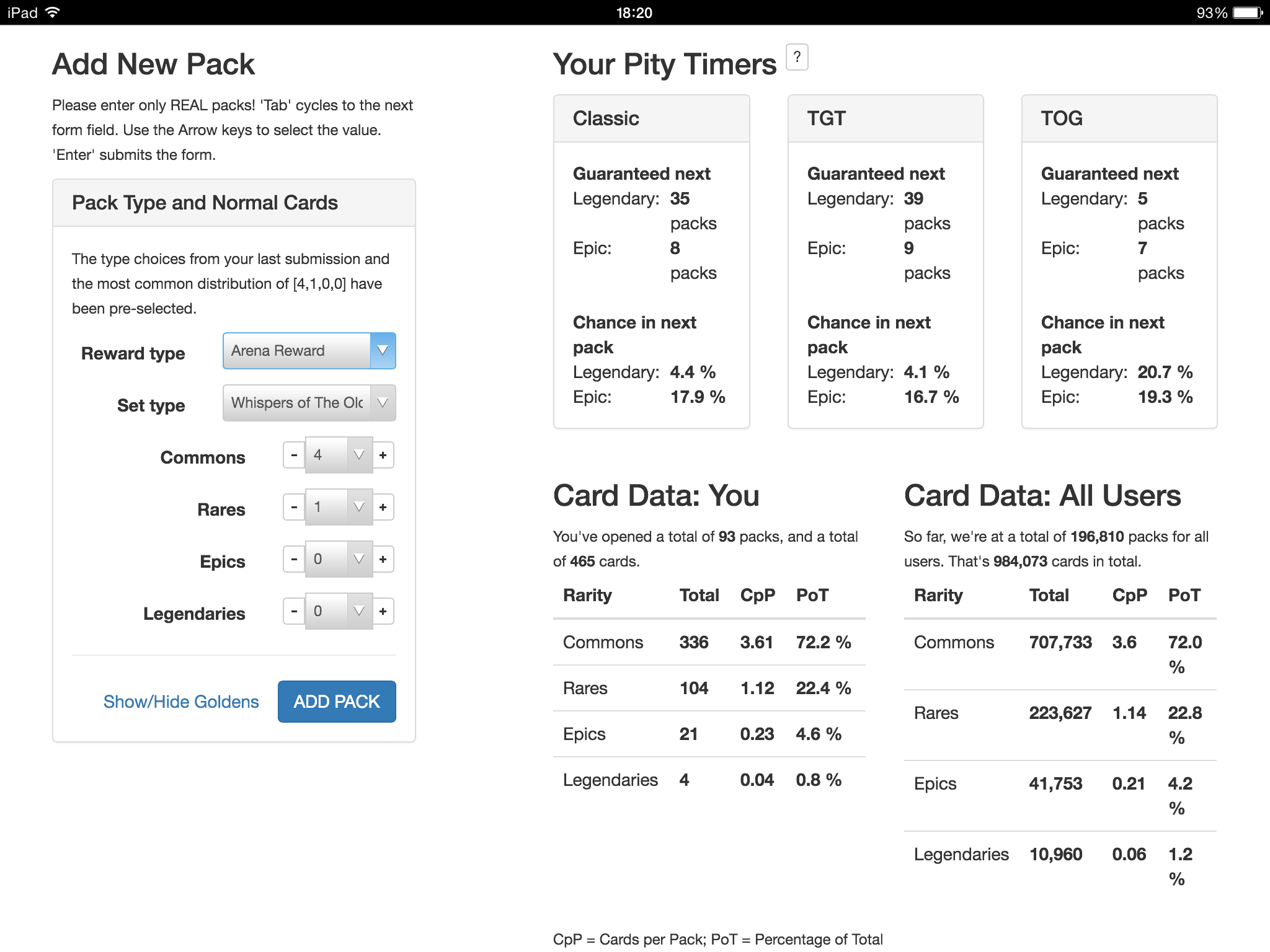Open the Epics count dropdown

pyautogui.click(x=339, y=559)
